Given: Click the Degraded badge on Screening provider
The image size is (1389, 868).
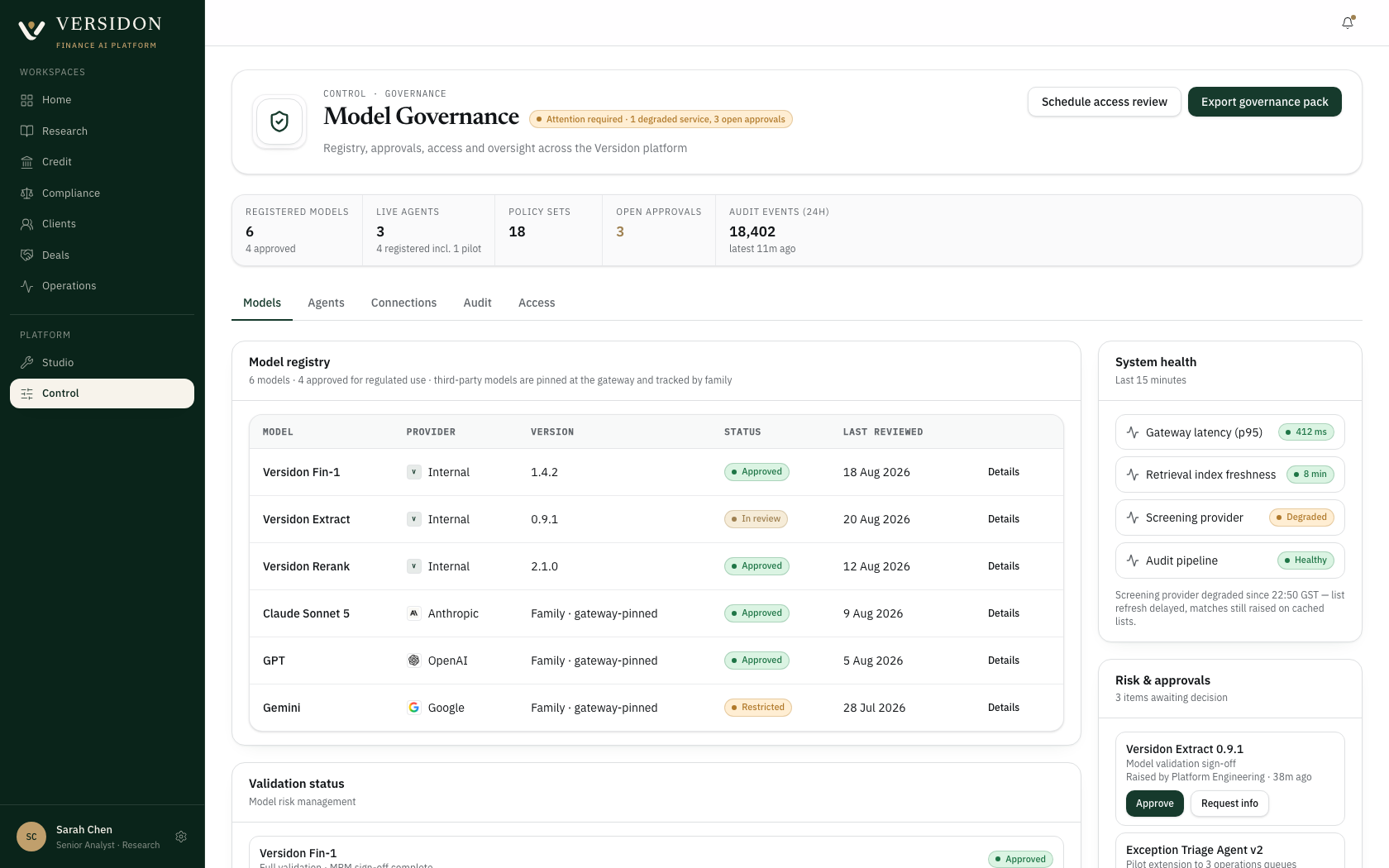Looking at the screenshot, I should coord(1301,517).
